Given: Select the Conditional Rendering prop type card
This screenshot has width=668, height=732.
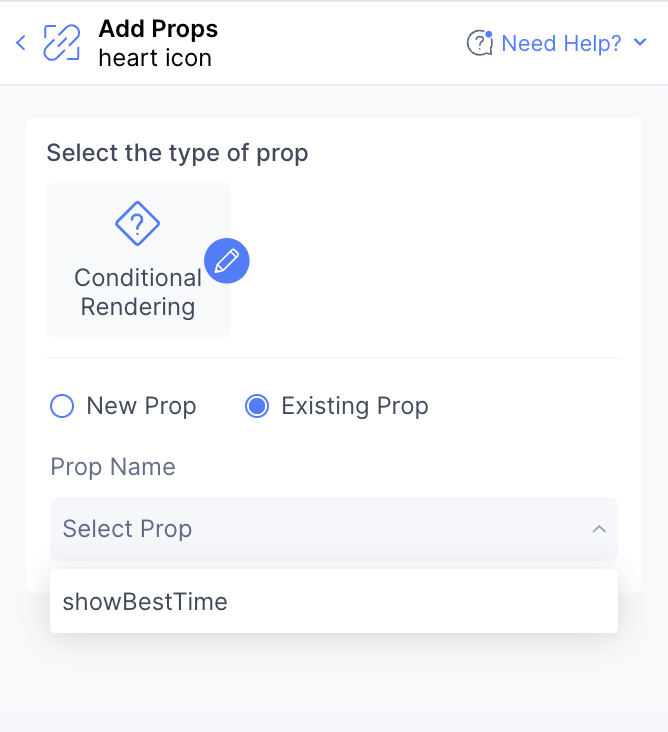Looking at the screenshot, I should 138,260.
